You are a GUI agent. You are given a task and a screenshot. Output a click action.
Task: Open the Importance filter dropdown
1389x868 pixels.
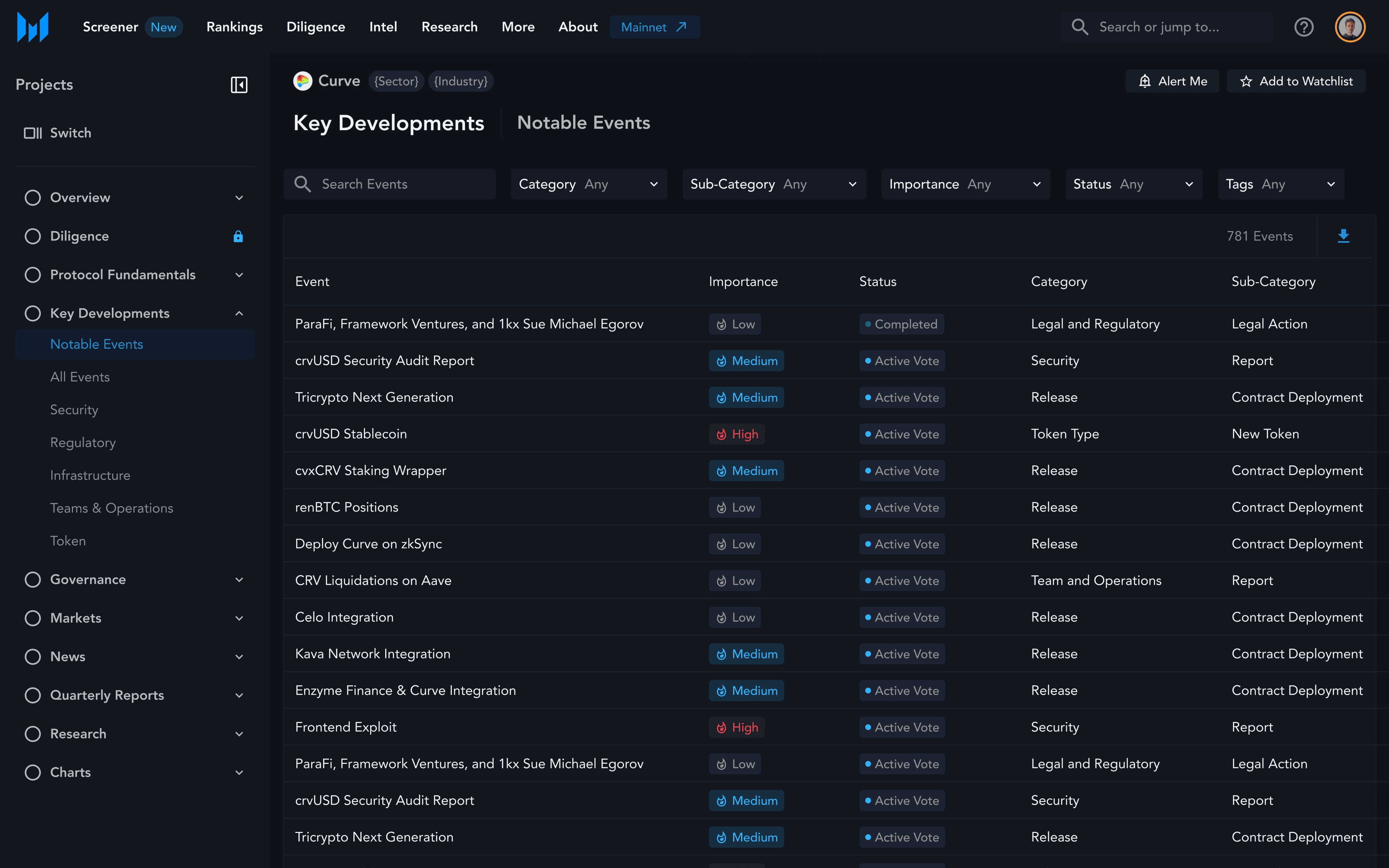coord(965,184)
